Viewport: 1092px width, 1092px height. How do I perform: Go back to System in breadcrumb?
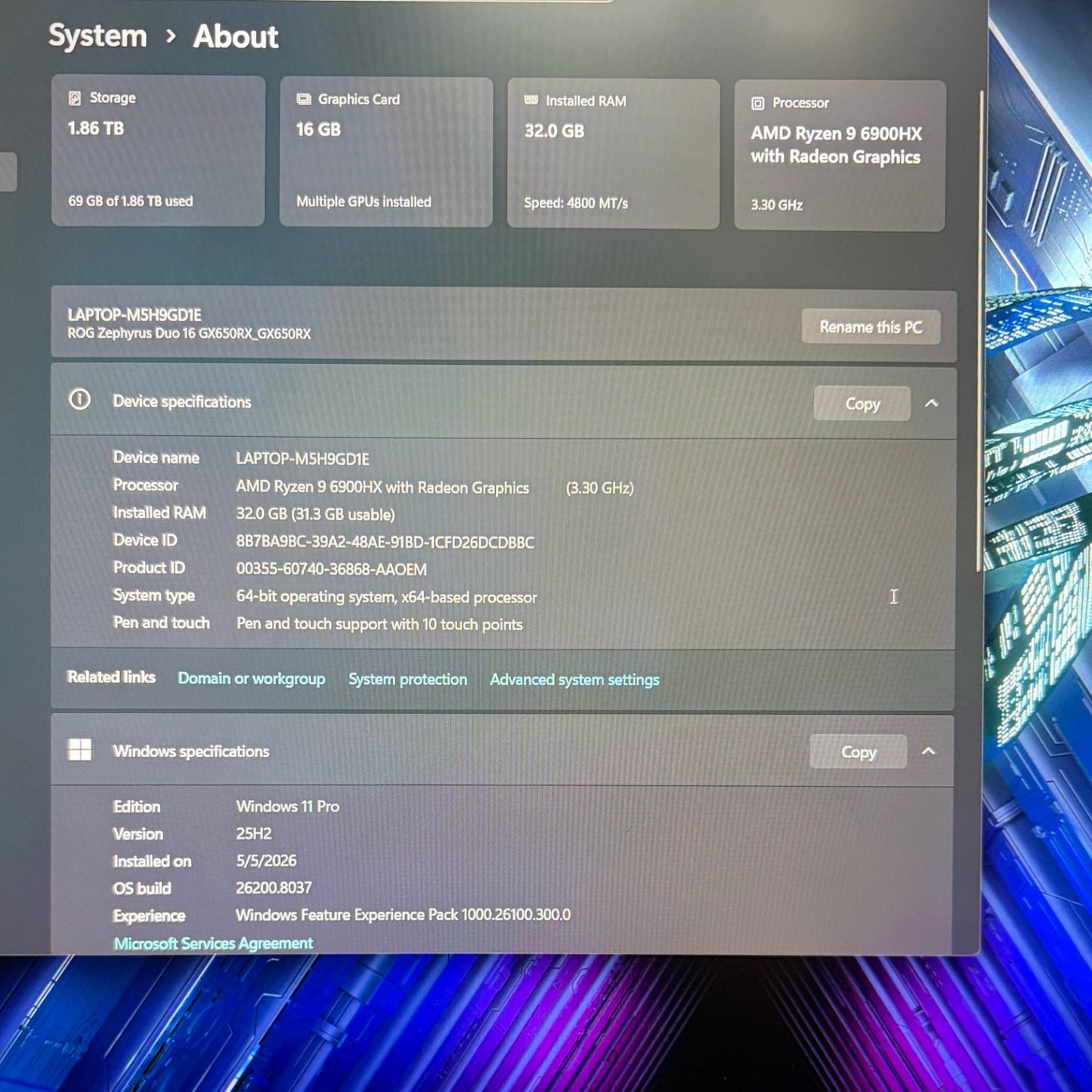coord(97,36)
